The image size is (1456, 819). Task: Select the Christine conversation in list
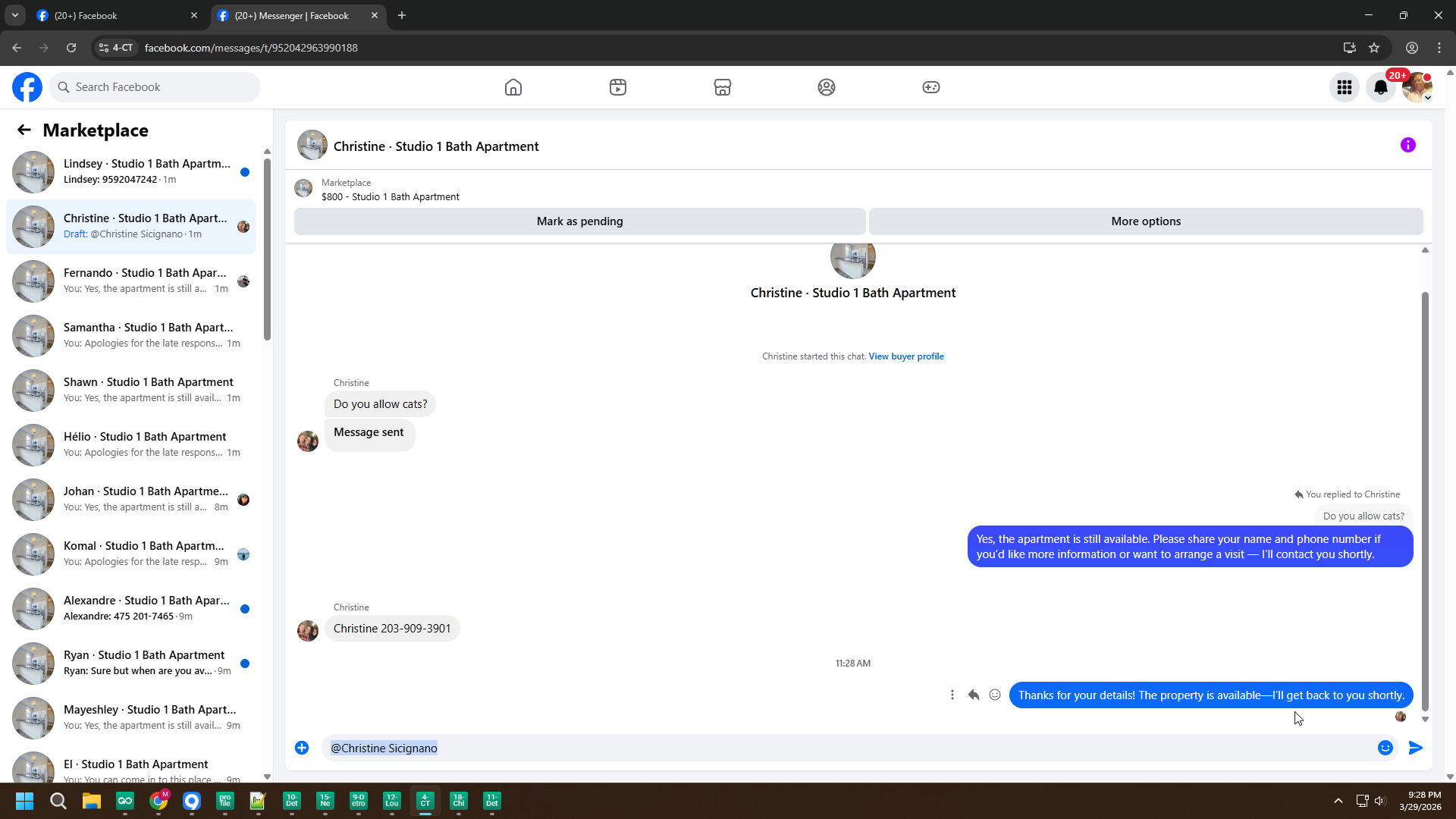130,227
